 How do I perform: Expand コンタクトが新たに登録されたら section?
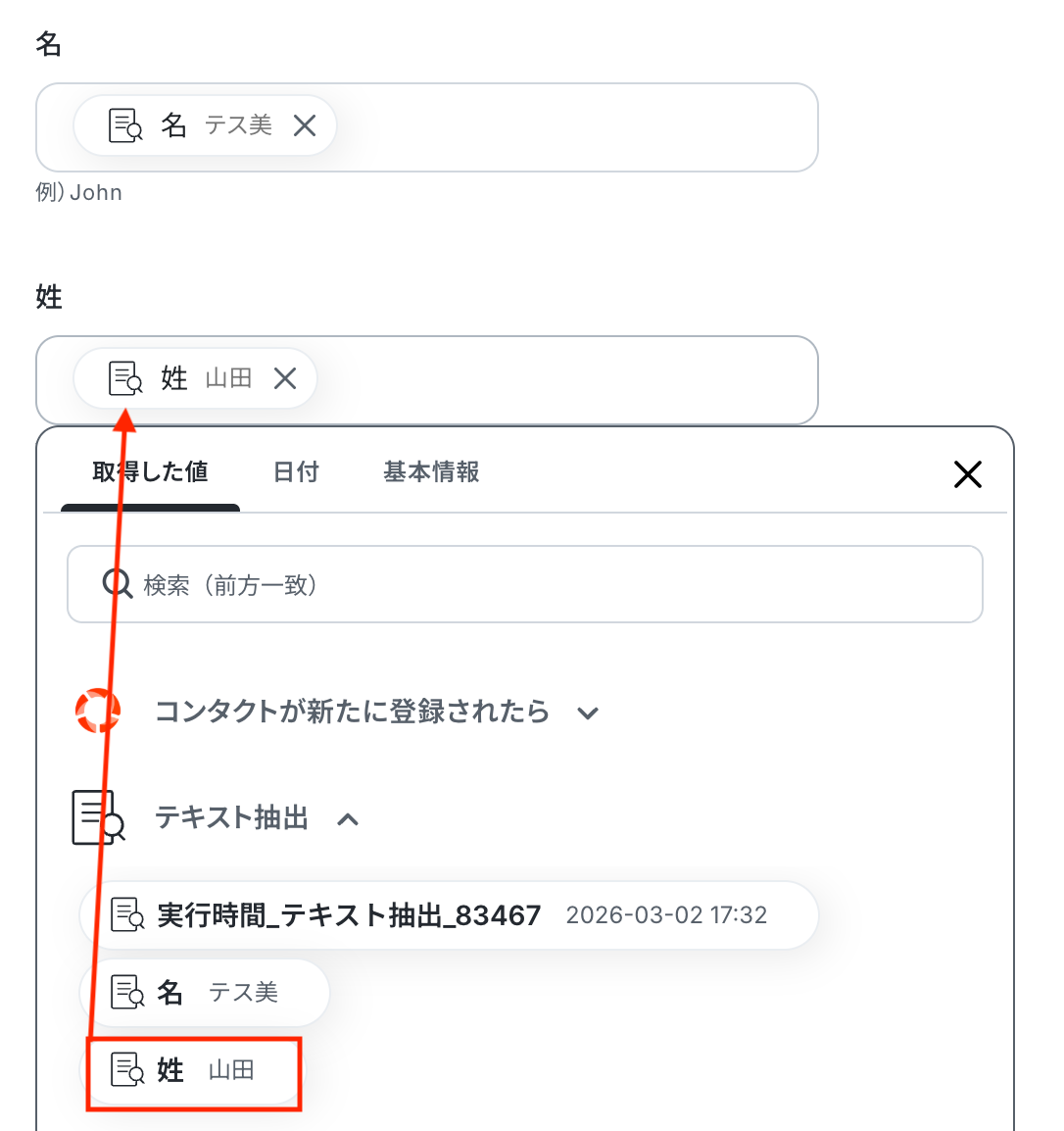(588, 713)
